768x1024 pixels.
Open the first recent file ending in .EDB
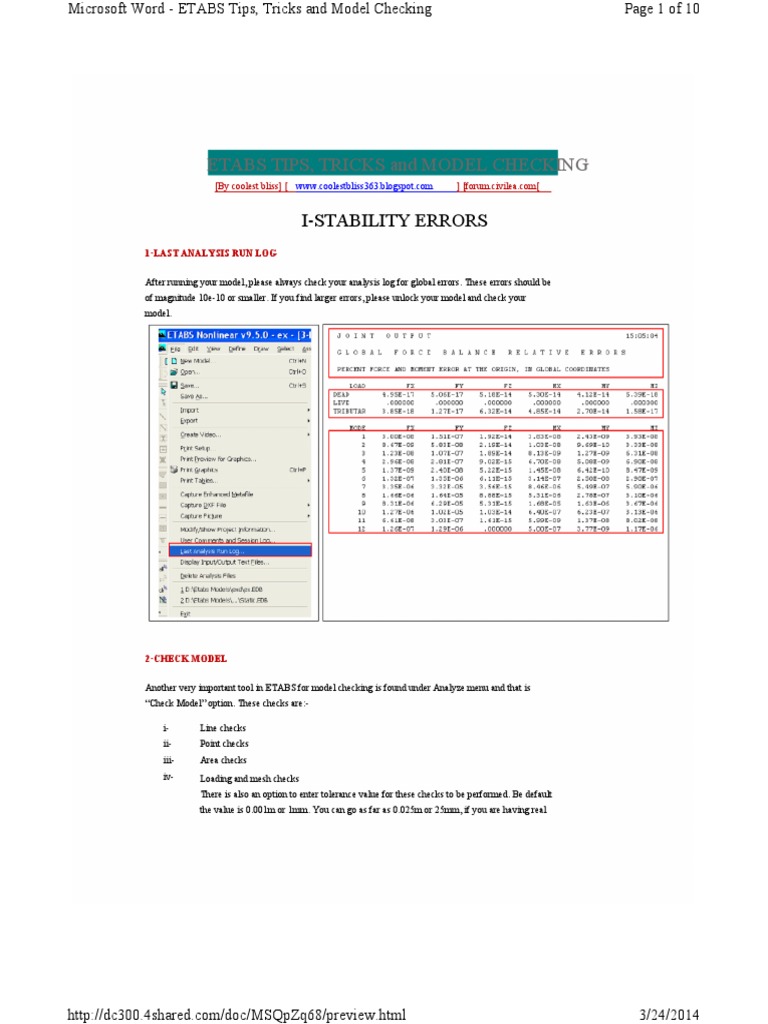[x=221, y=589]
